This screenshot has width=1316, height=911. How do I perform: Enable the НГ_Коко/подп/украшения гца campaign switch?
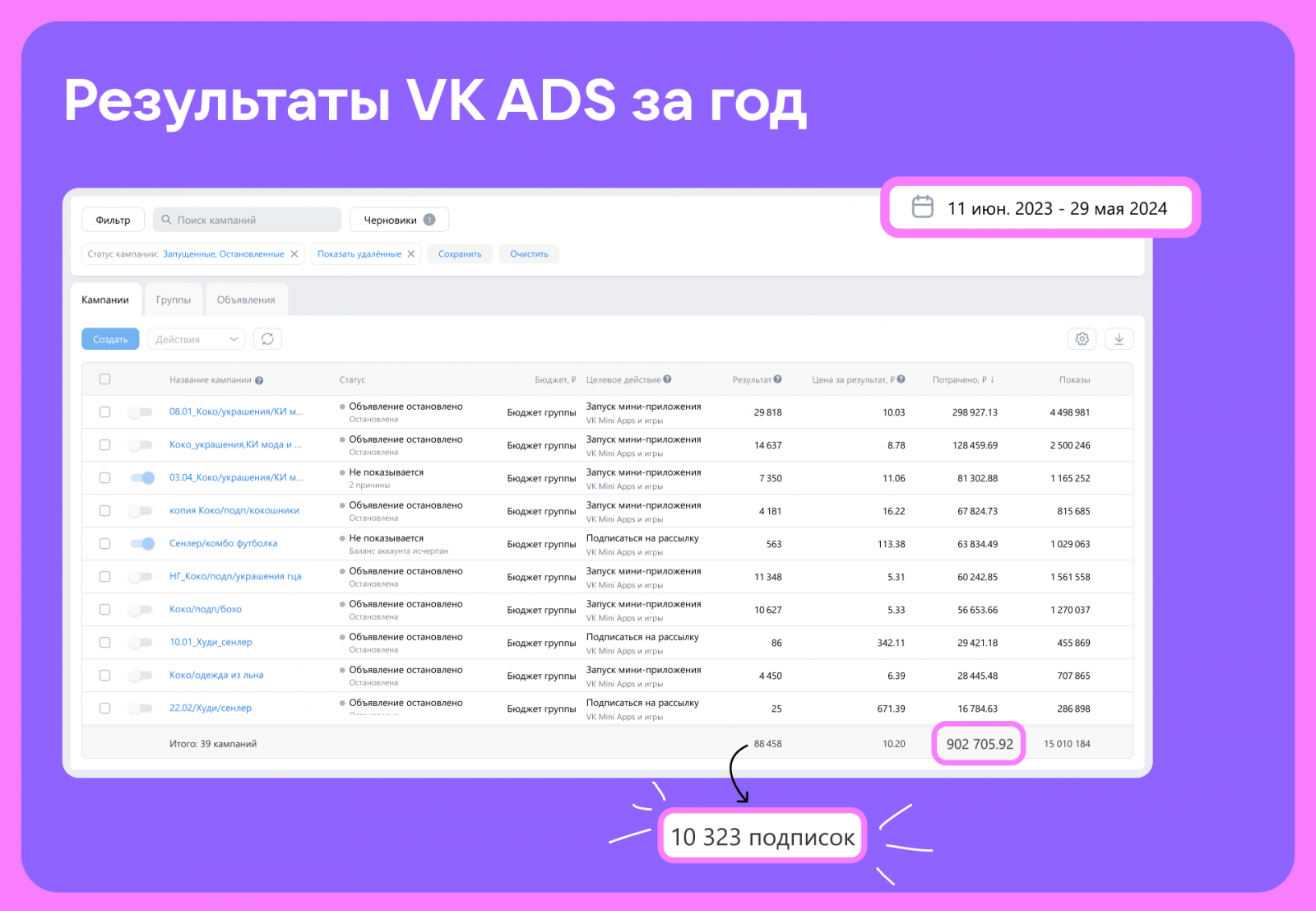tap(141, 576)
